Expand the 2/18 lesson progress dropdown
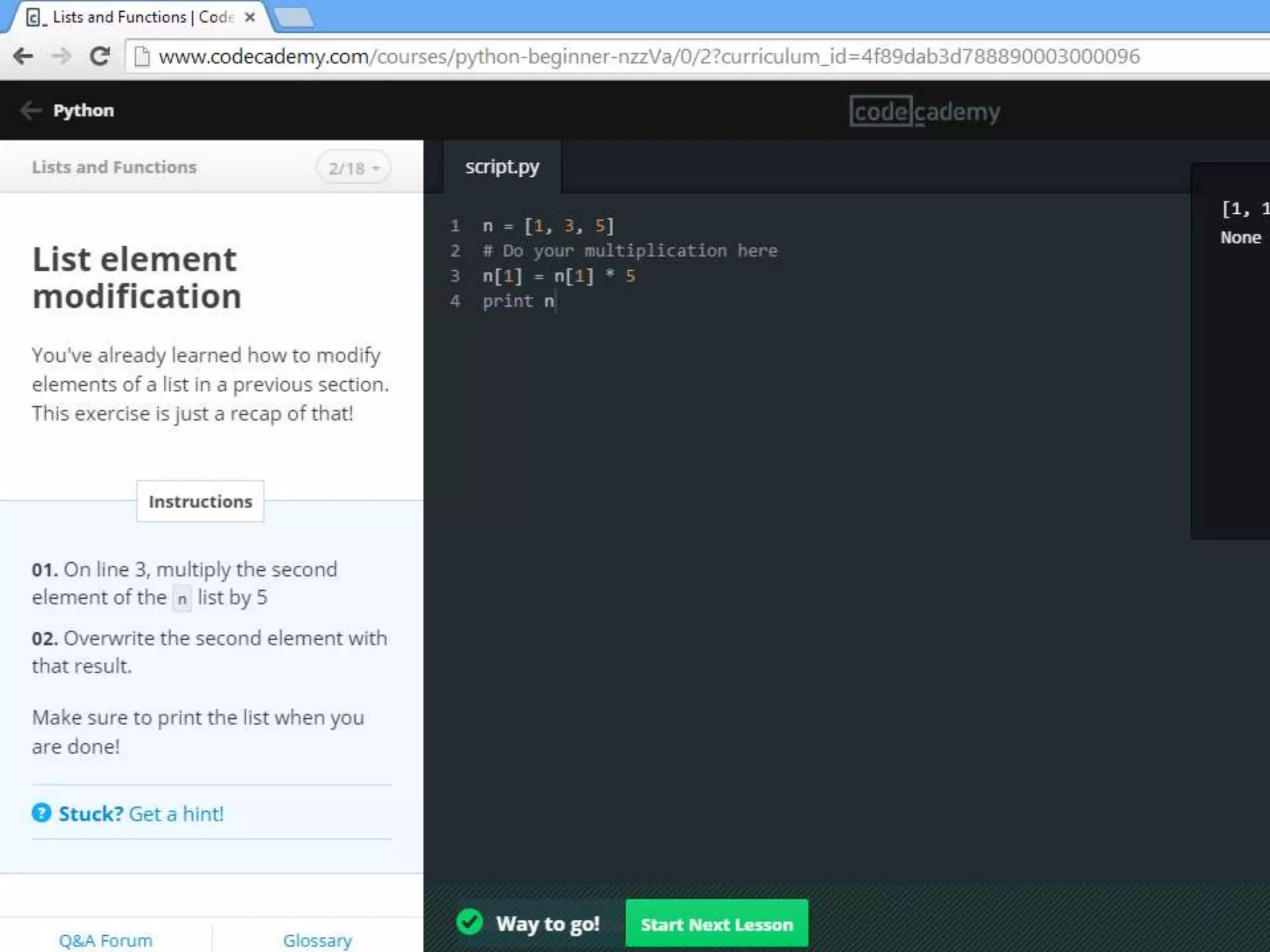 (x=353, y=168)
